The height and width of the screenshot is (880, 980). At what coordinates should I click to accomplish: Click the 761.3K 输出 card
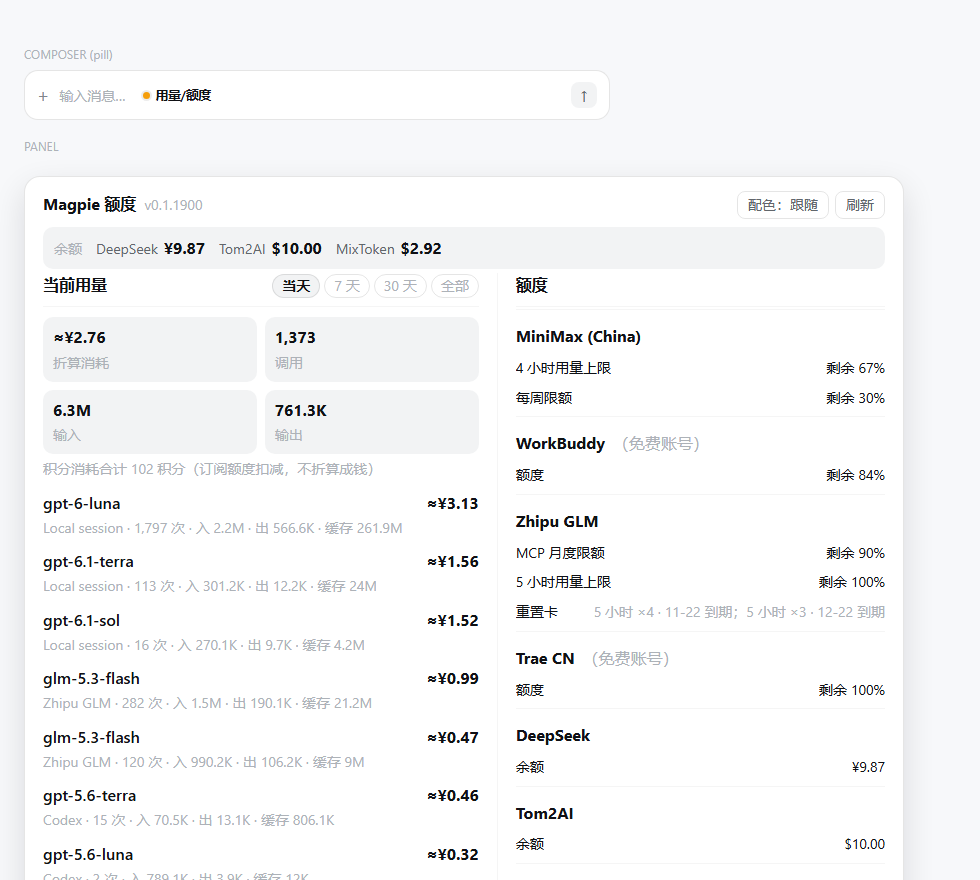click(372, 422)
